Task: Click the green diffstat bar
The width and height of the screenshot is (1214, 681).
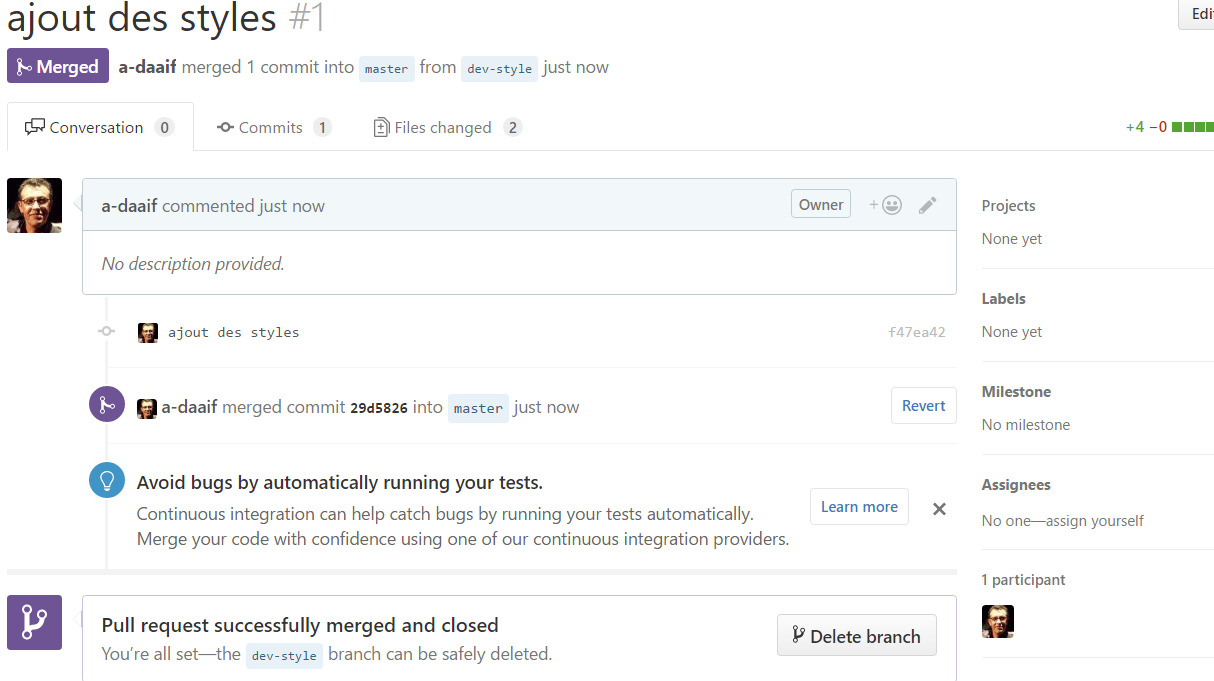Action: coord(1192,127)
